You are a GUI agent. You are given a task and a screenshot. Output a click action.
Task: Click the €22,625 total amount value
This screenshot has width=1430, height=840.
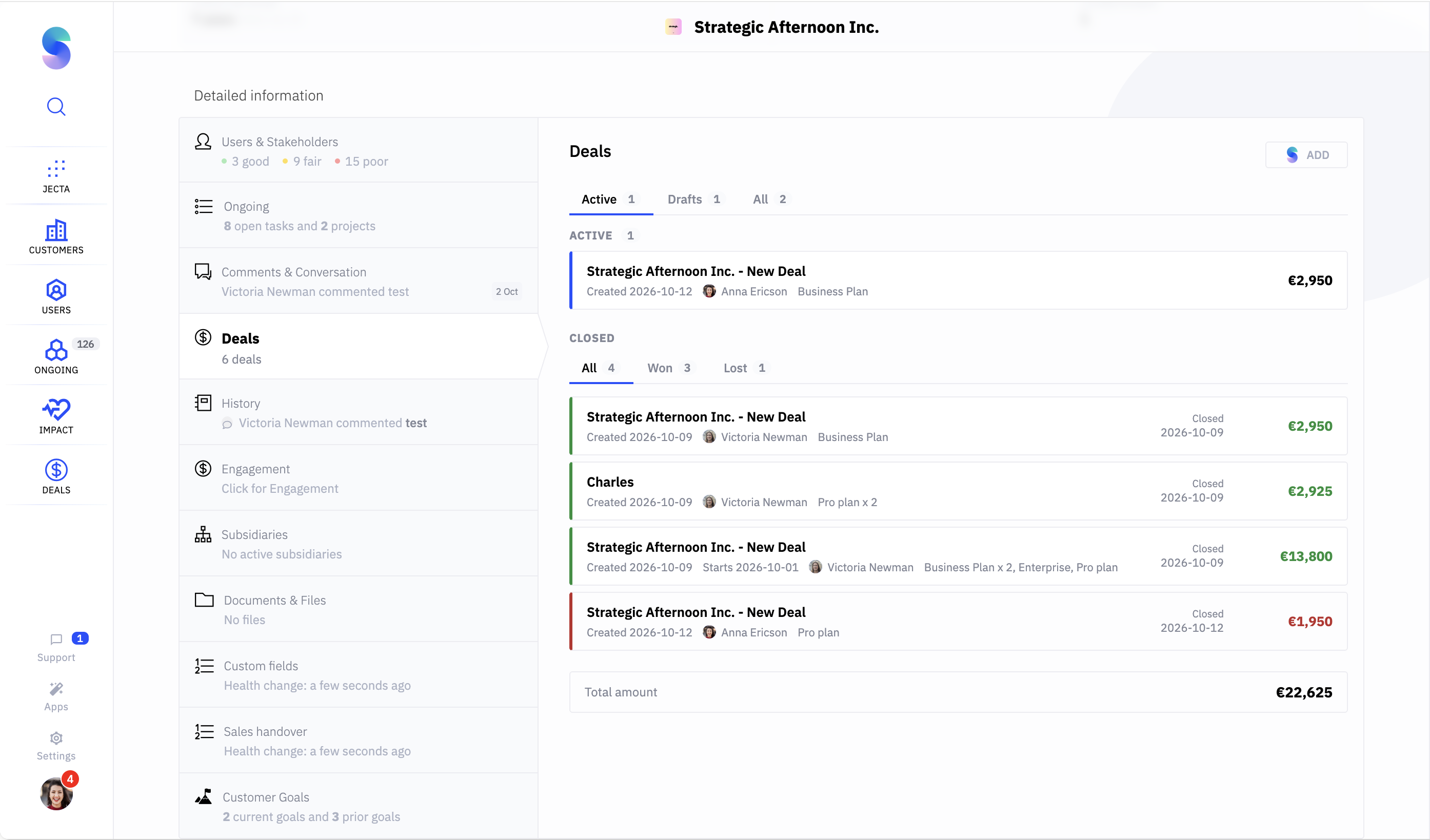[1304, 692]
